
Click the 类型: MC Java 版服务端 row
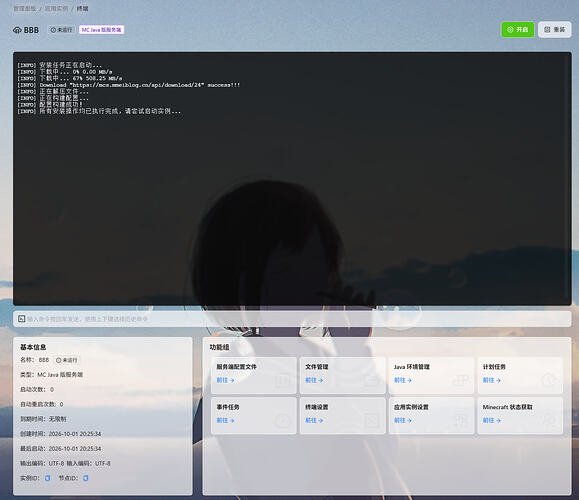51,374
